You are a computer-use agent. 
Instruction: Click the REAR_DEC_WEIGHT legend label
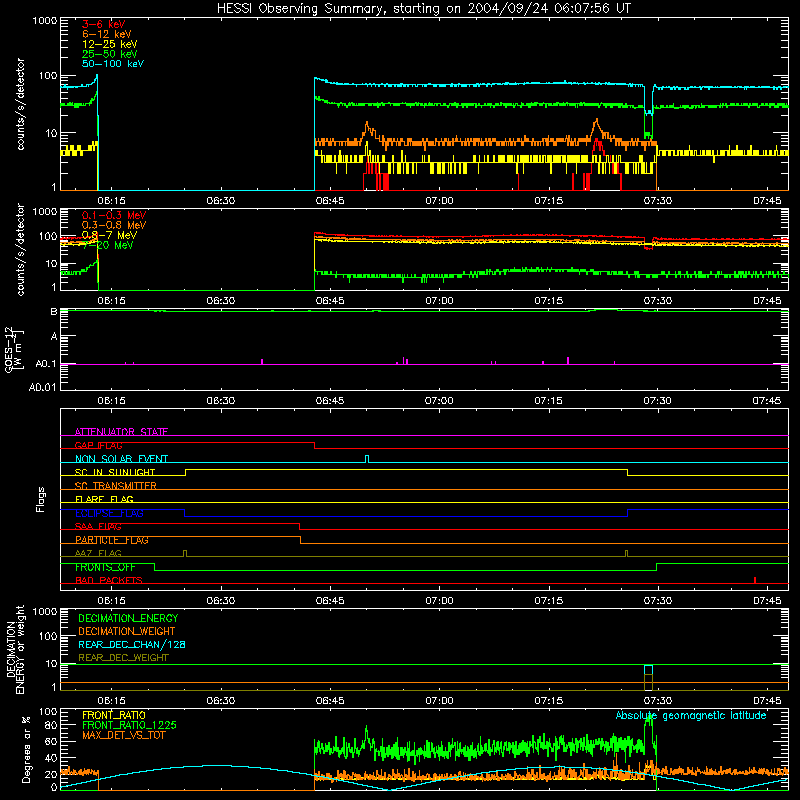pyautogui.click(x=123, y=658)
